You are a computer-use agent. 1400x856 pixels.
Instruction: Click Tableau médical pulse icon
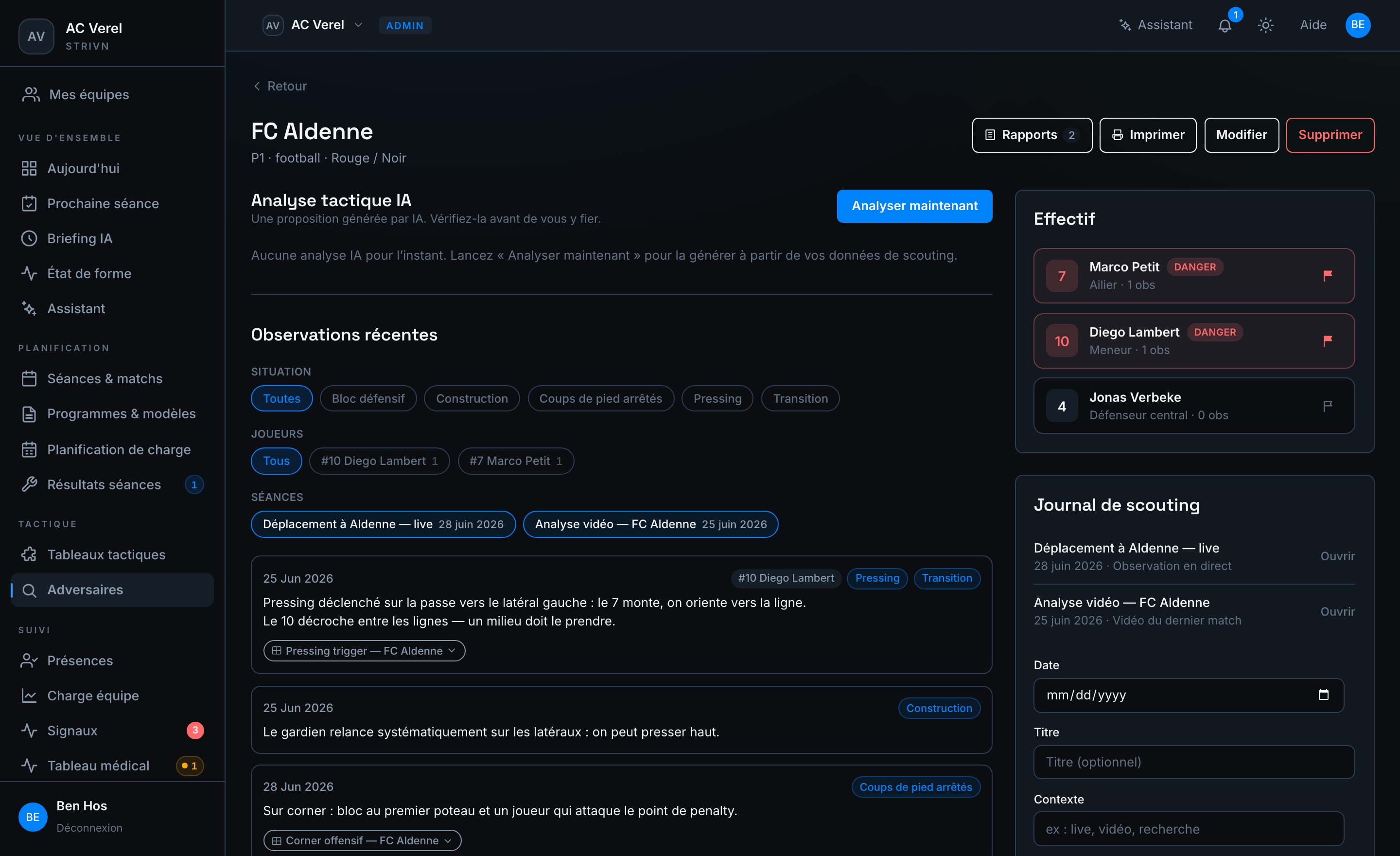(29, 766)
